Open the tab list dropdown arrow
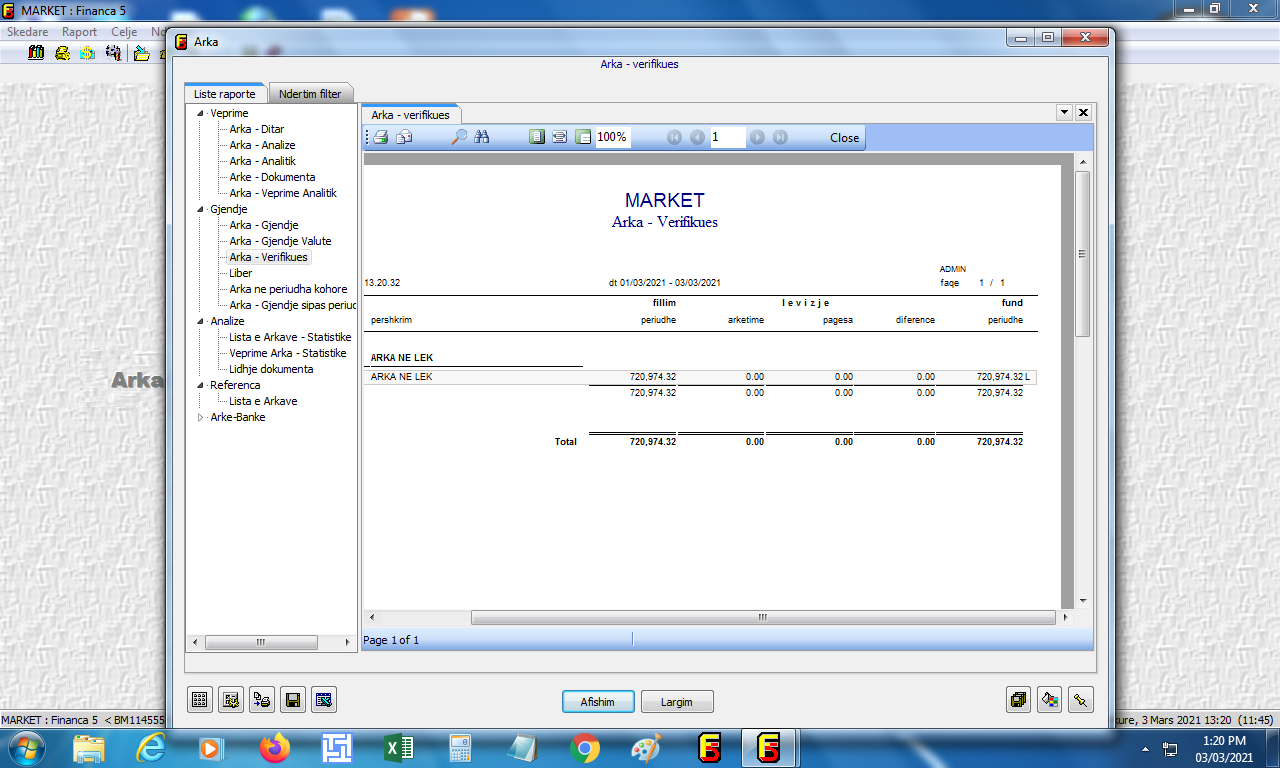Image resolution: width=1280 pixels, height=768 pixels. pos(1064,113)
